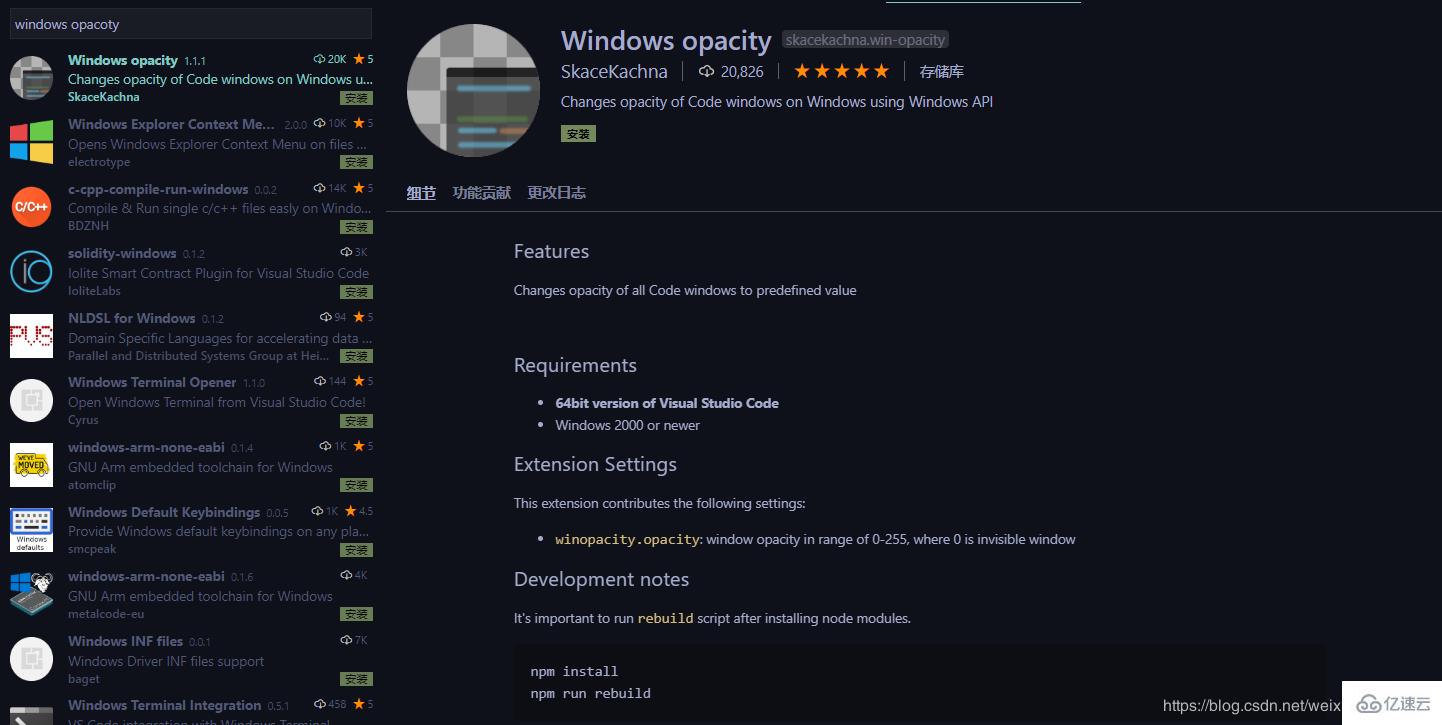
Task: Click the NLDSL for Windows PVS icon
Action: pyautogui.click(x=31, y=336)
